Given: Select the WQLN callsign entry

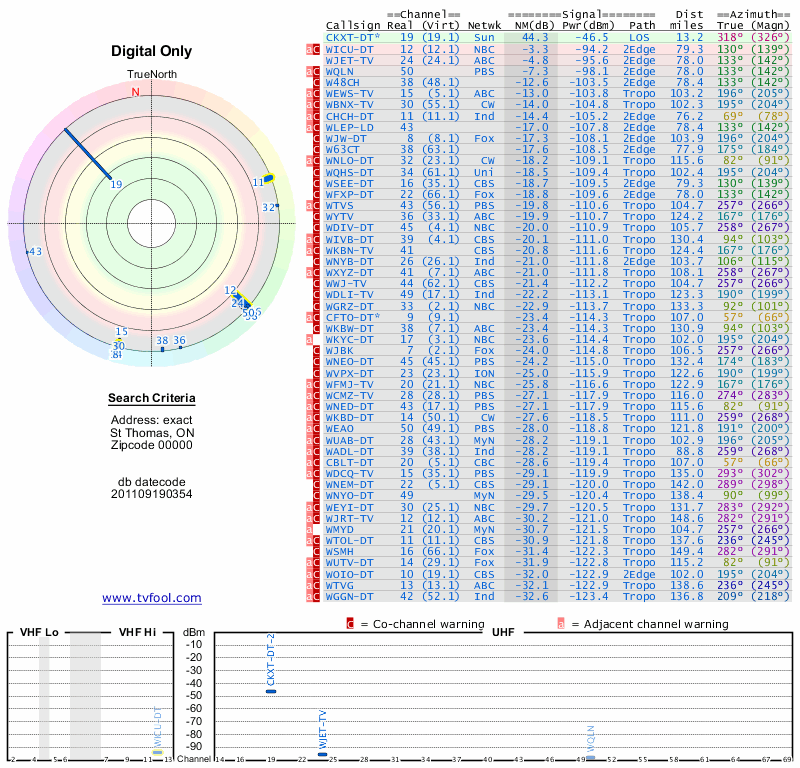Looking at the screenshot, I should pos(340,72).
